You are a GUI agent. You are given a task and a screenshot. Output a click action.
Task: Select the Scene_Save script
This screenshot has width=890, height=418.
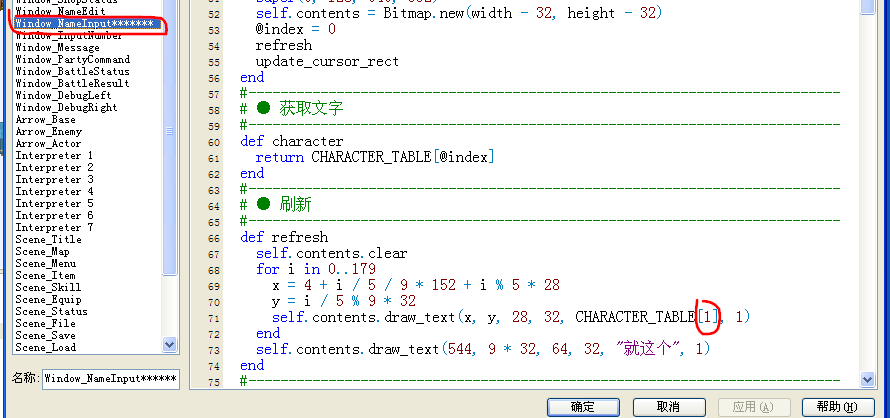click(45, 335)
